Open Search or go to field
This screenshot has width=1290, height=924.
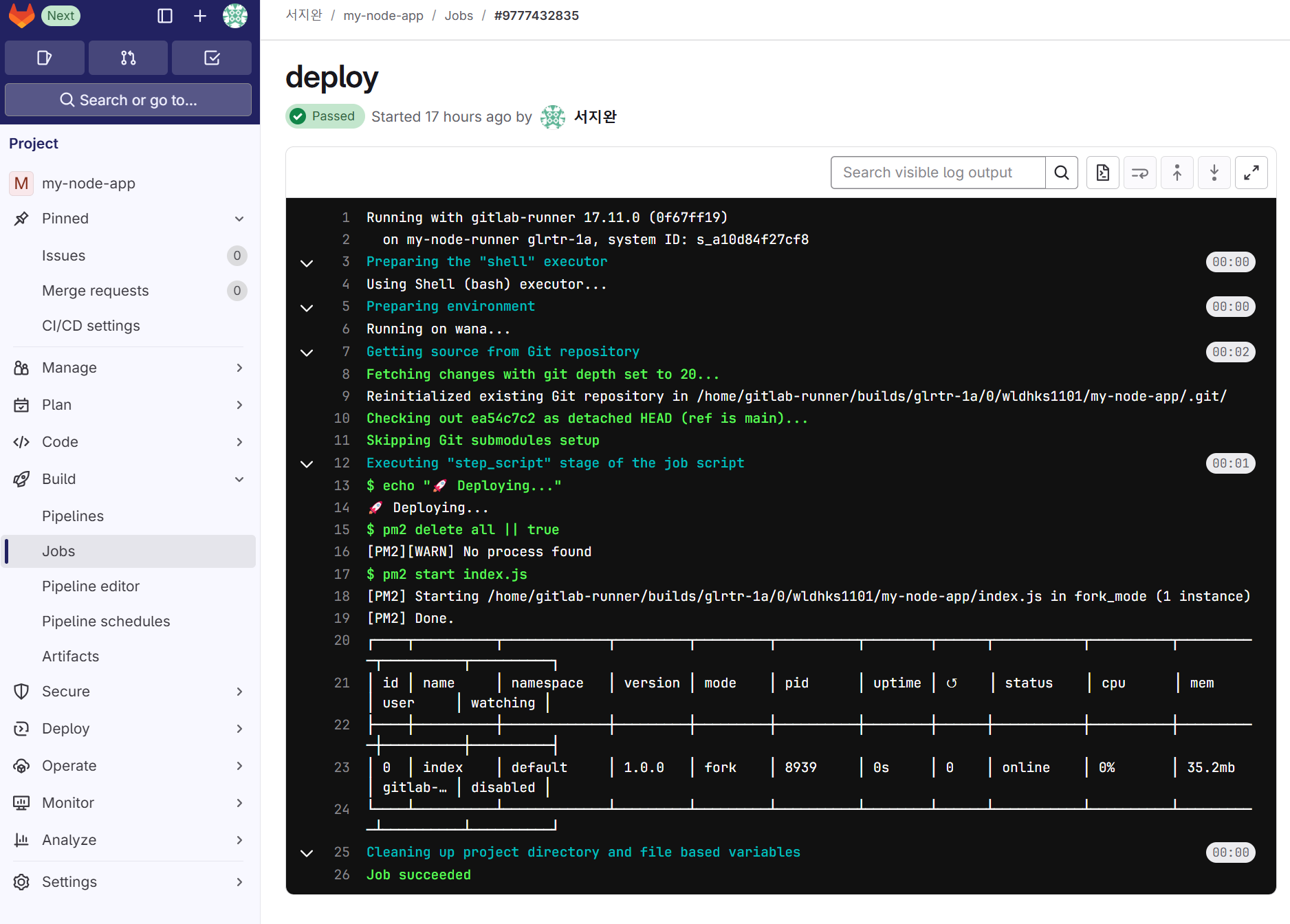(x=128, y=100)
